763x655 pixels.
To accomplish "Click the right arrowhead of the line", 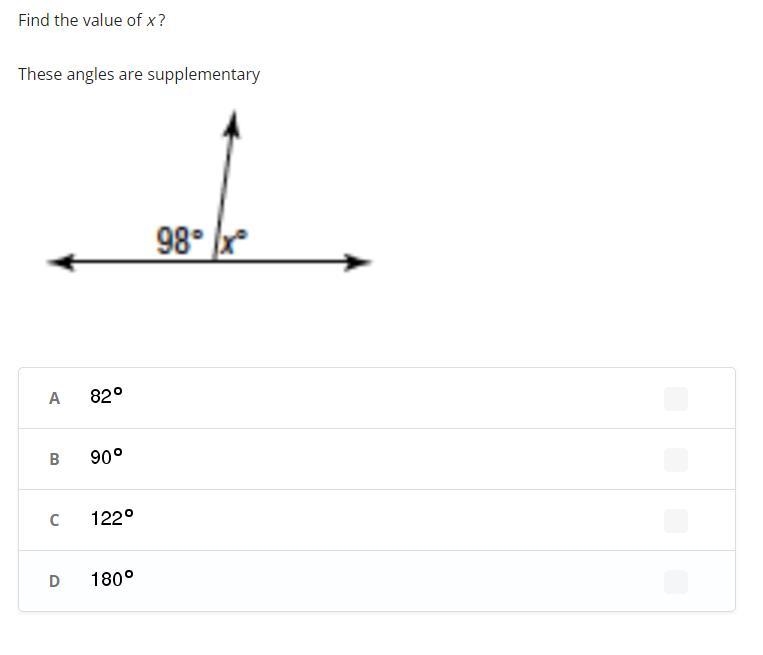I will tap(357, 262).
